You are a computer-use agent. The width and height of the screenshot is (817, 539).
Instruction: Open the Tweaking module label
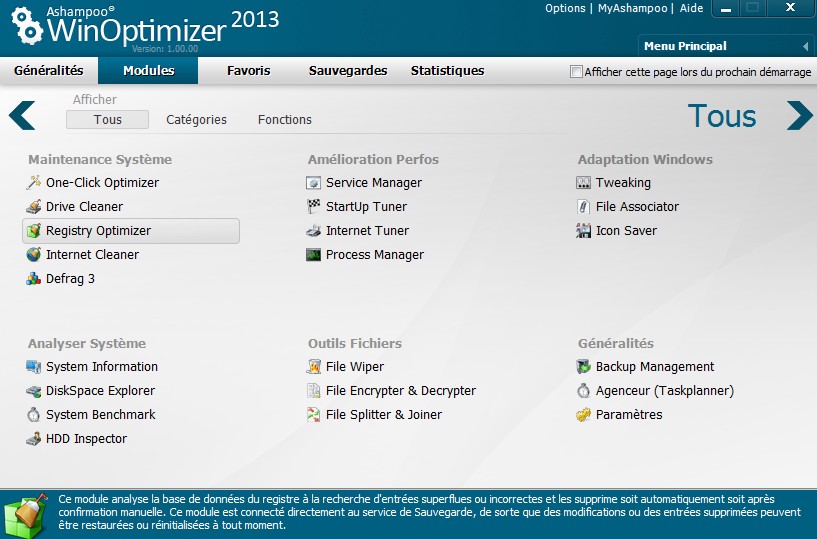coord(623,182)
